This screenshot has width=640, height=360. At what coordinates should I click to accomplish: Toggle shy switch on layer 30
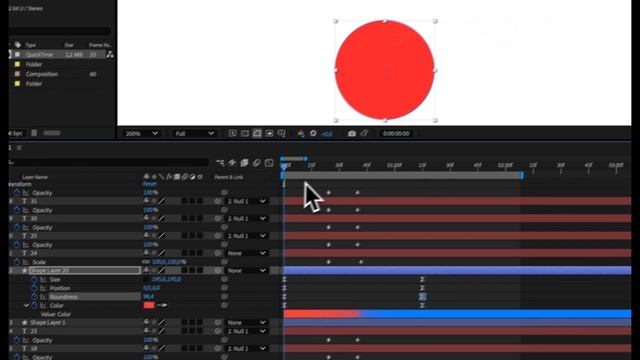(146, 218)
